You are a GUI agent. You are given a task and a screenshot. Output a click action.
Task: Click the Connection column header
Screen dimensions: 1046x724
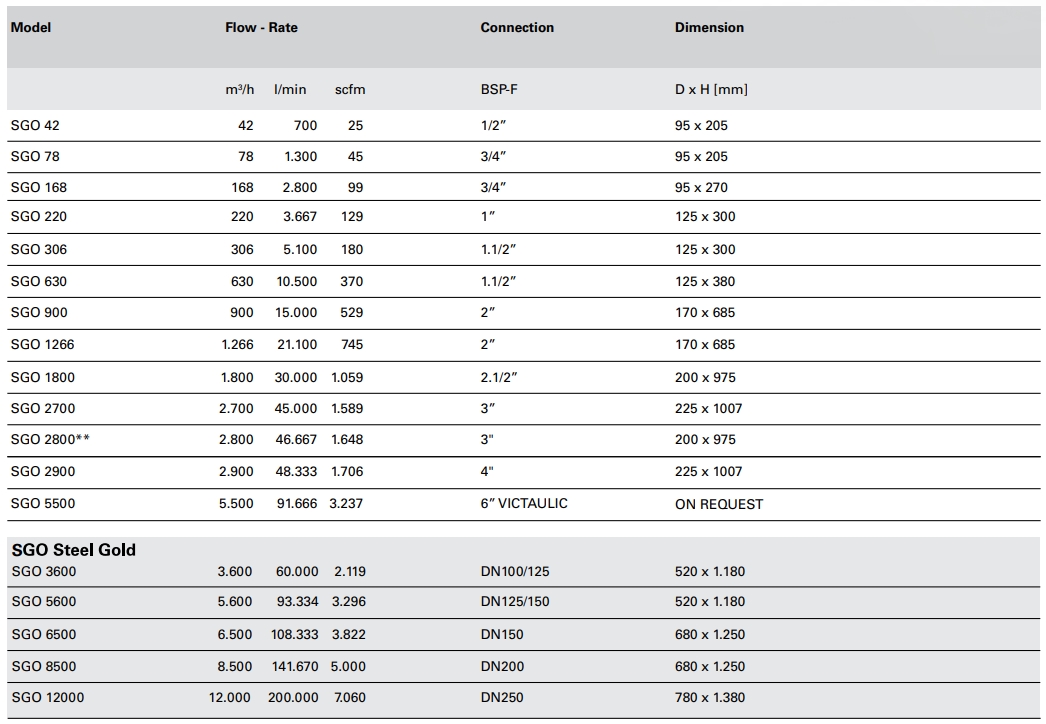pos(517,28)
